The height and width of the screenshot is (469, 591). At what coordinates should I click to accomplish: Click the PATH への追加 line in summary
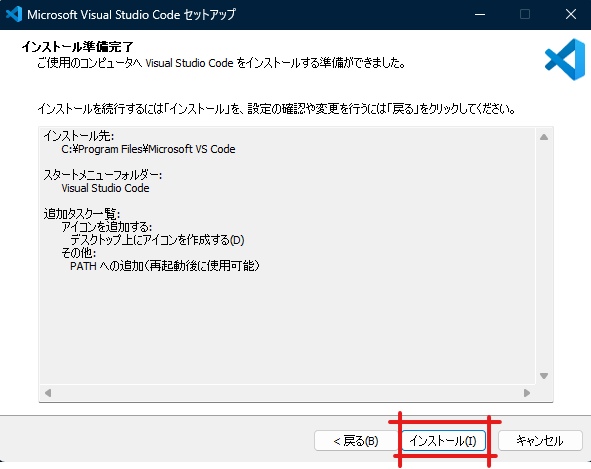pyautogui.click(x=165, y=266)
